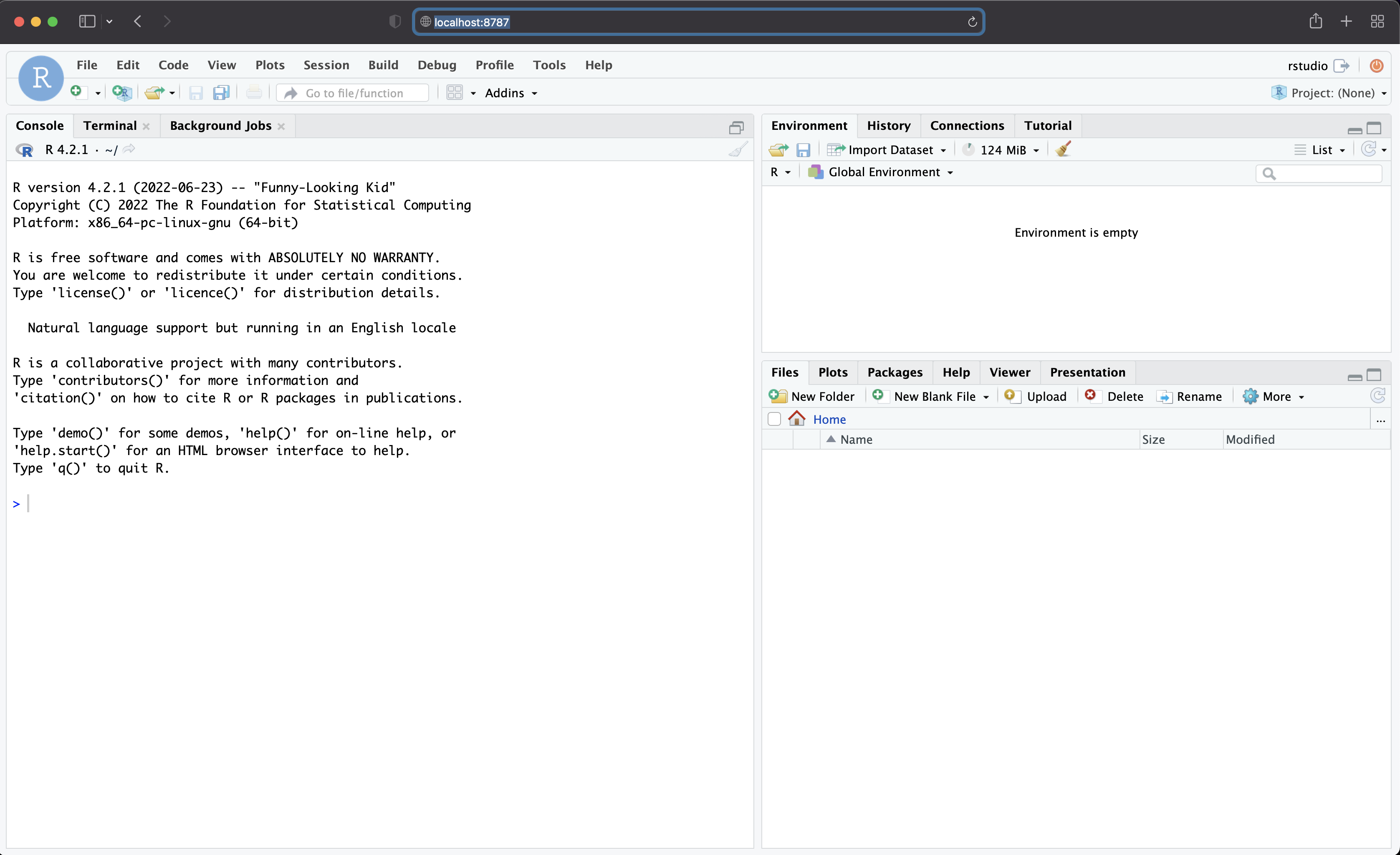Expand the Global Environment dropdown
This screenshot has width=1400, height=855.
click(884, 172)
